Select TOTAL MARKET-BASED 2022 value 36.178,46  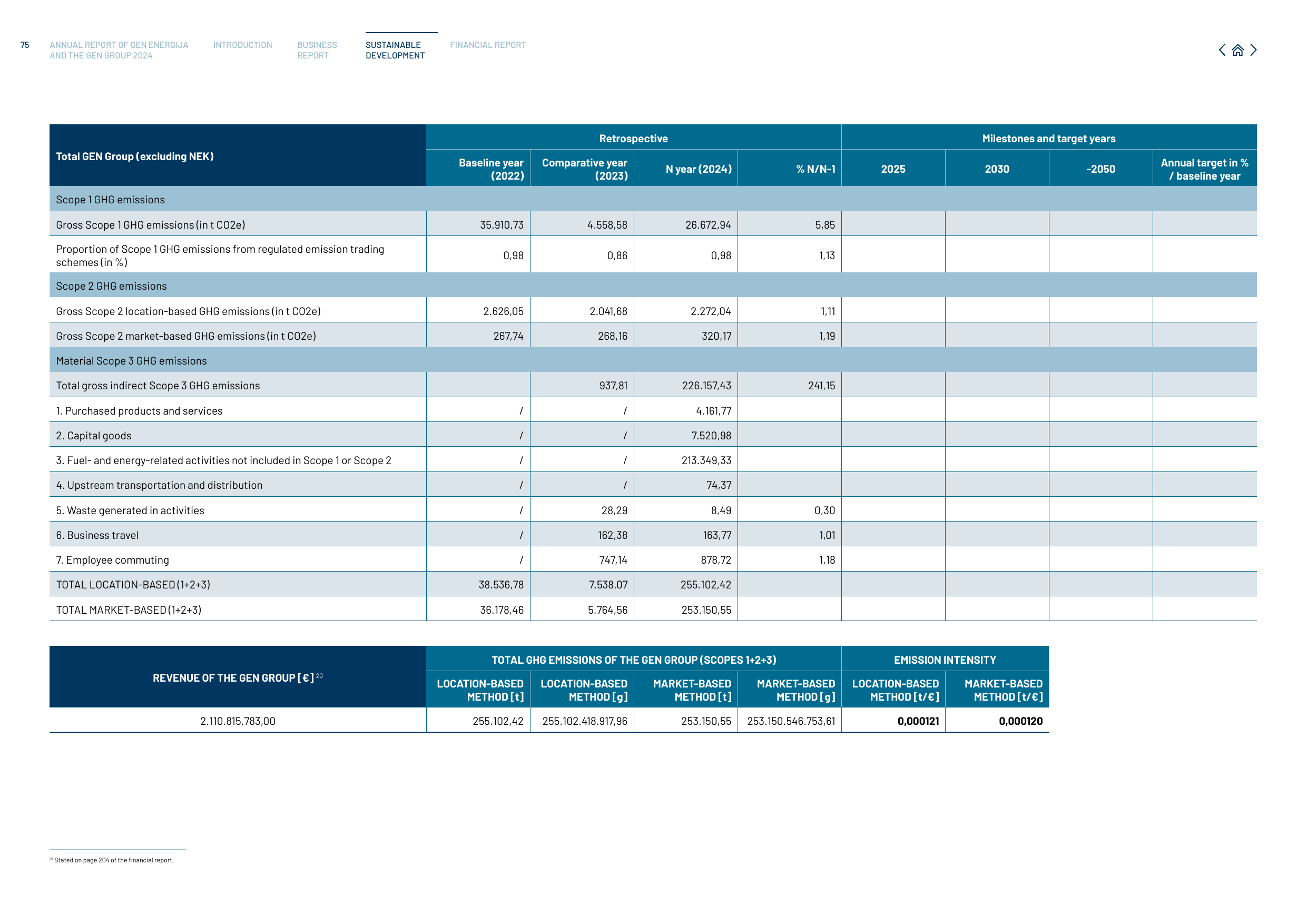(502, 610)
